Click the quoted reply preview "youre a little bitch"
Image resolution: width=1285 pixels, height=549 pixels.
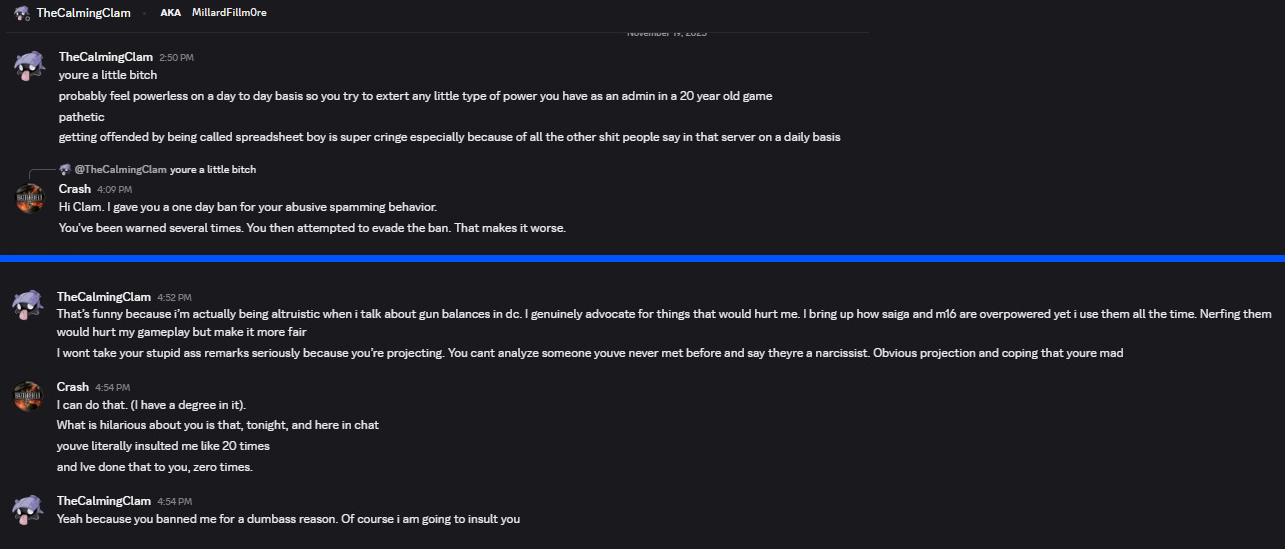[x=213, y=170]
